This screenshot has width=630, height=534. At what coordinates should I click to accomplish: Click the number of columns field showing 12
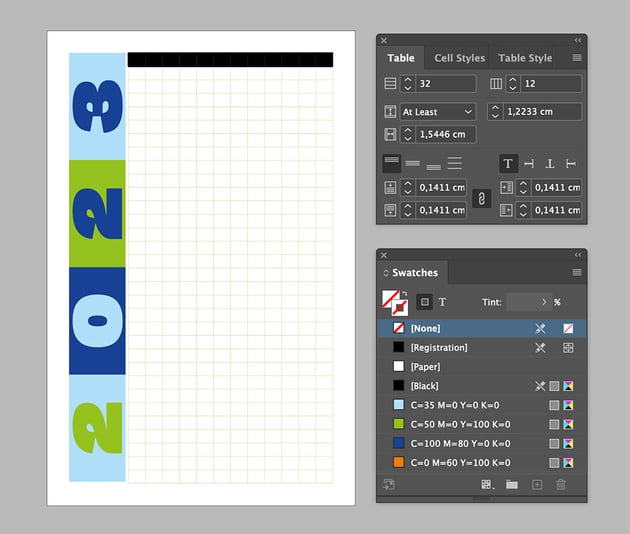pos(551,84)
